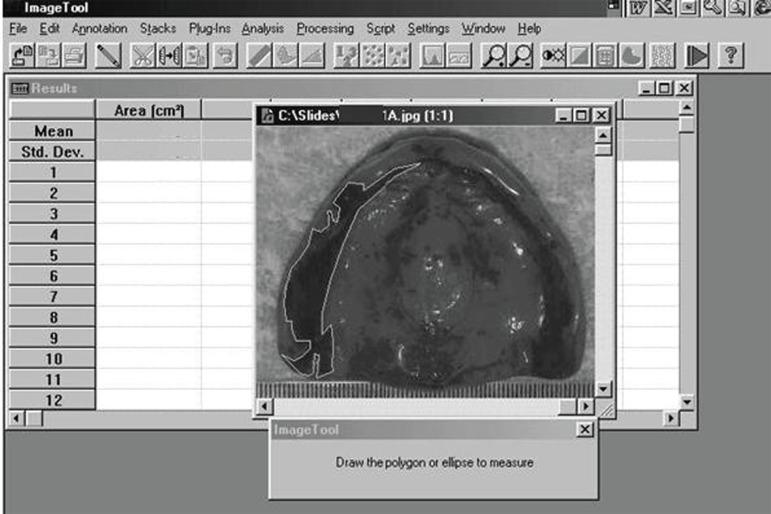Close the ImageTool prompt dialog

coord(585,429)
